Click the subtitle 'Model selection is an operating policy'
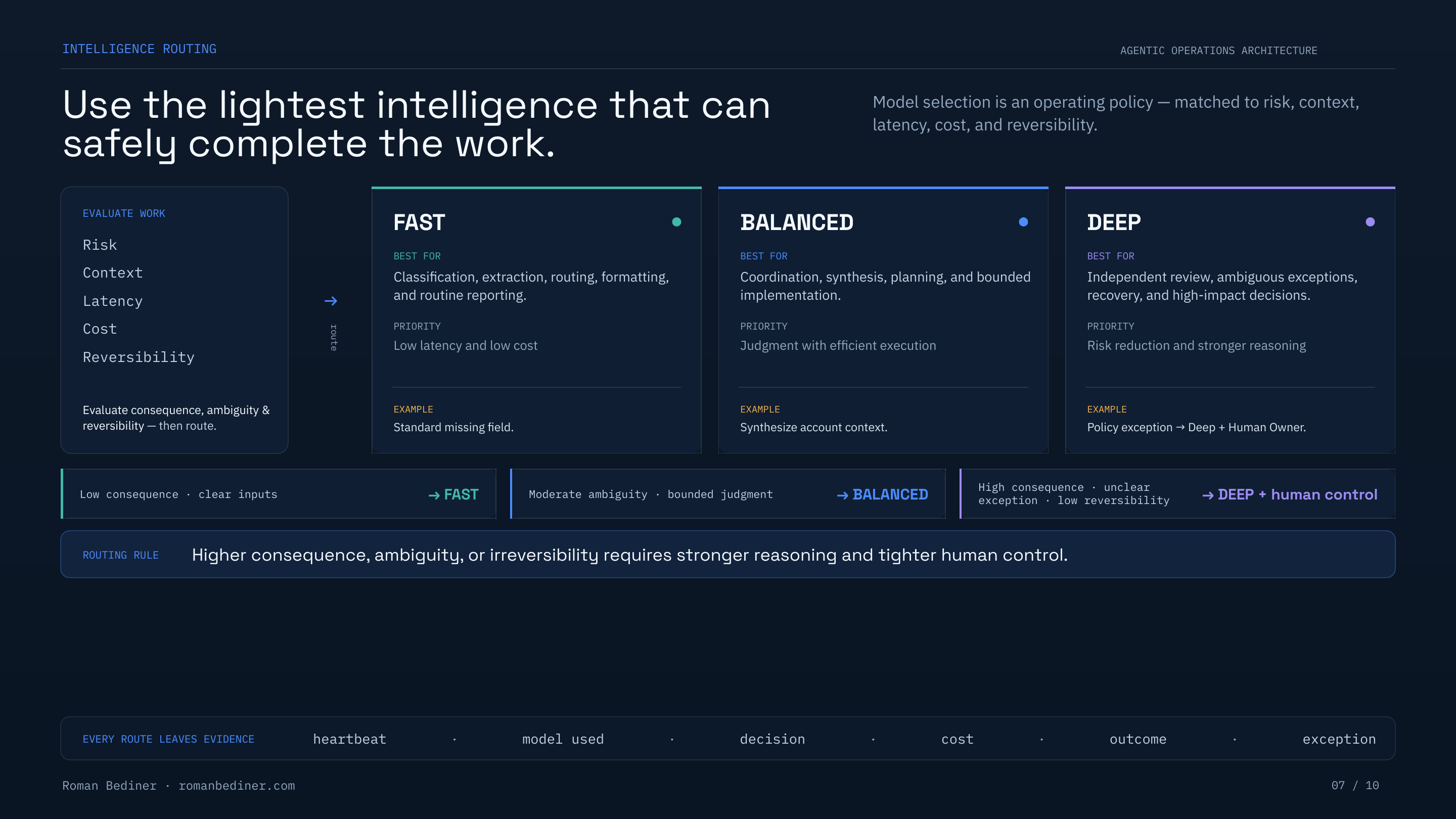 (x=1115, y=113)
